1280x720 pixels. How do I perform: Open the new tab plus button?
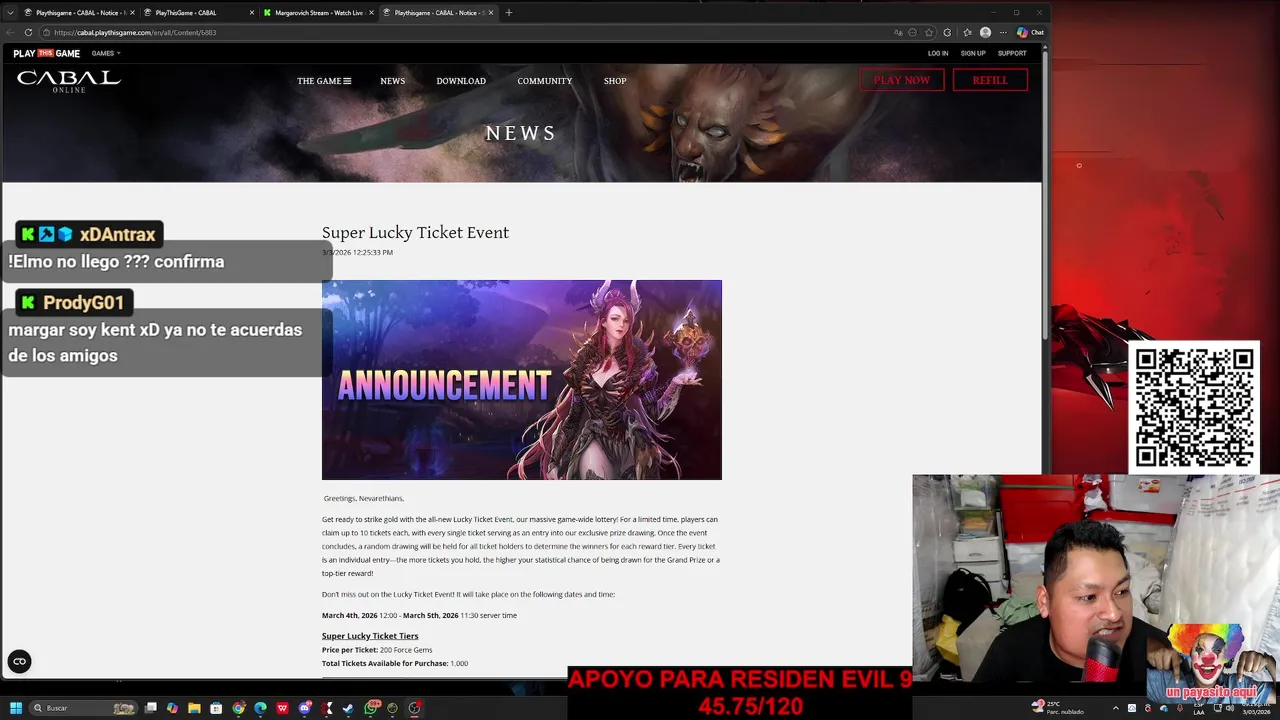[508, 13]
